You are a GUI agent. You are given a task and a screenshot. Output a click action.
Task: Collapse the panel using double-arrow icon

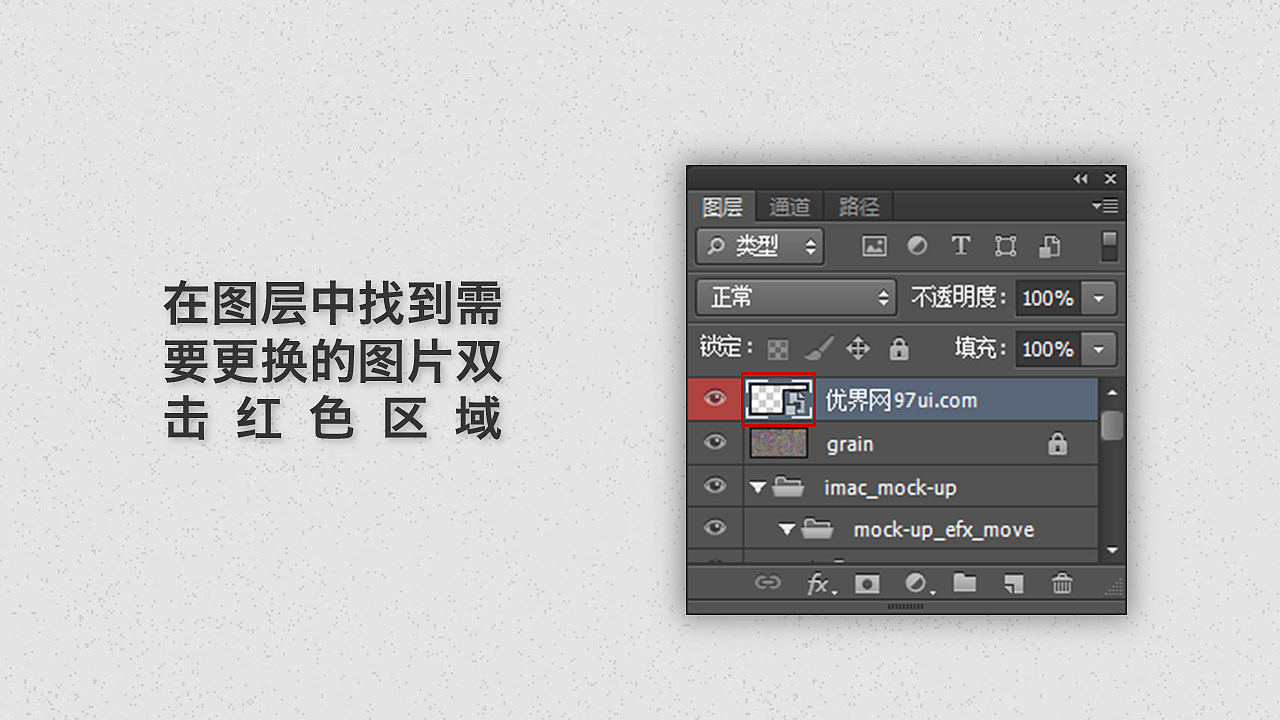[x=1080, y=179]
